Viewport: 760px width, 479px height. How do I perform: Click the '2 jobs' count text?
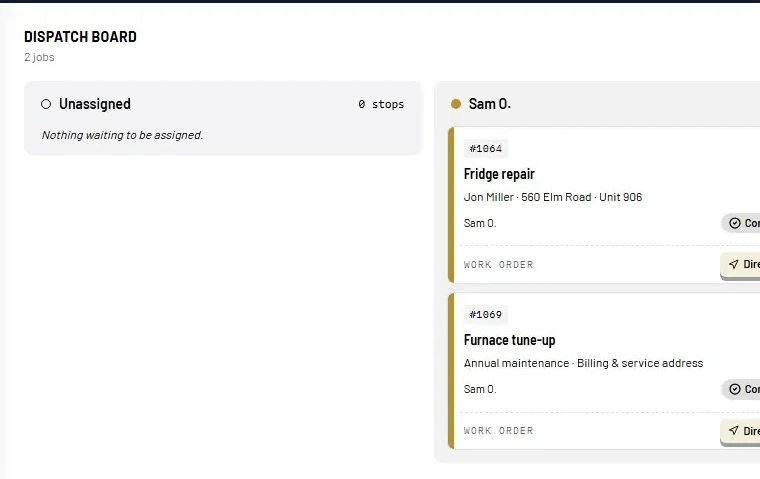click(x=39, y=57)
